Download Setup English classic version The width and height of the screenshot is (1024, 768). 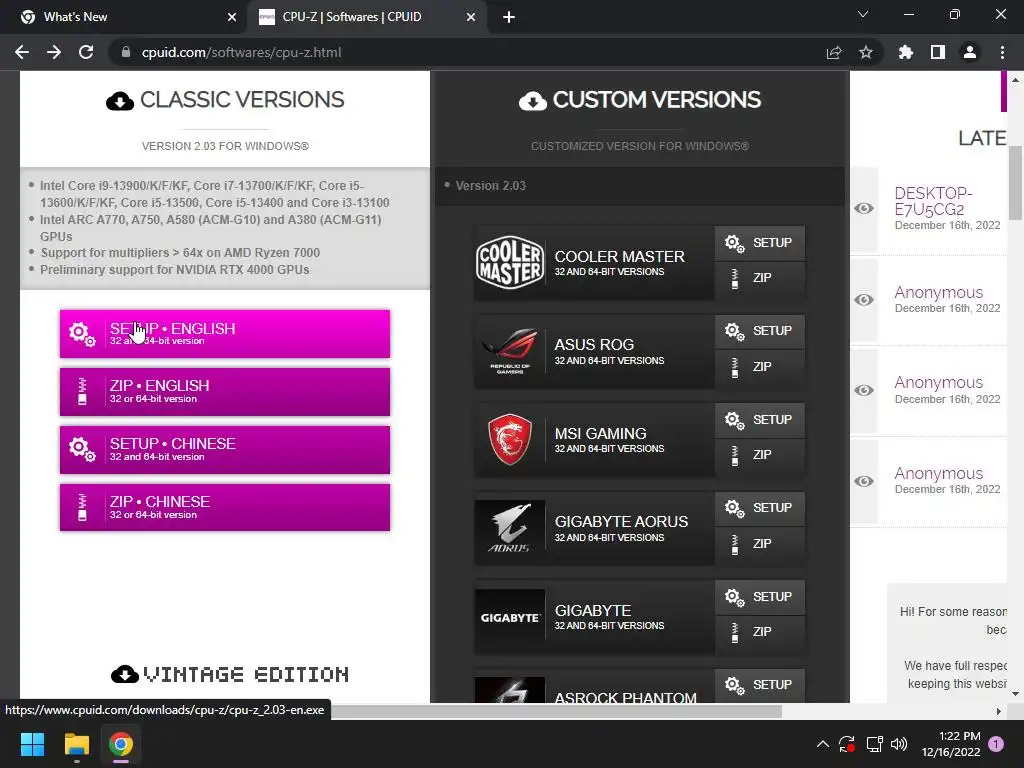[225, 334]
